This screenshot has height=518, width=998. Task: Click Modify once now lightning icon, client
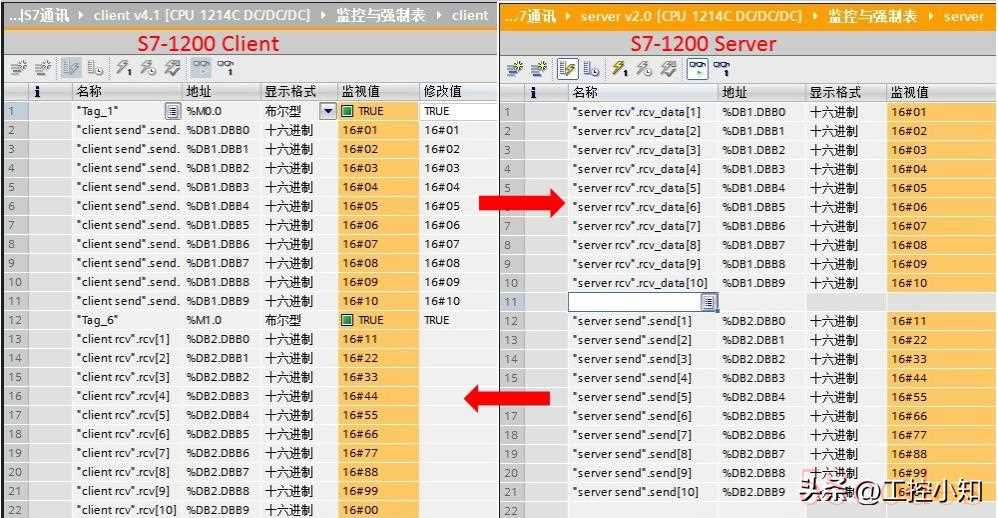tap(123, 67)
